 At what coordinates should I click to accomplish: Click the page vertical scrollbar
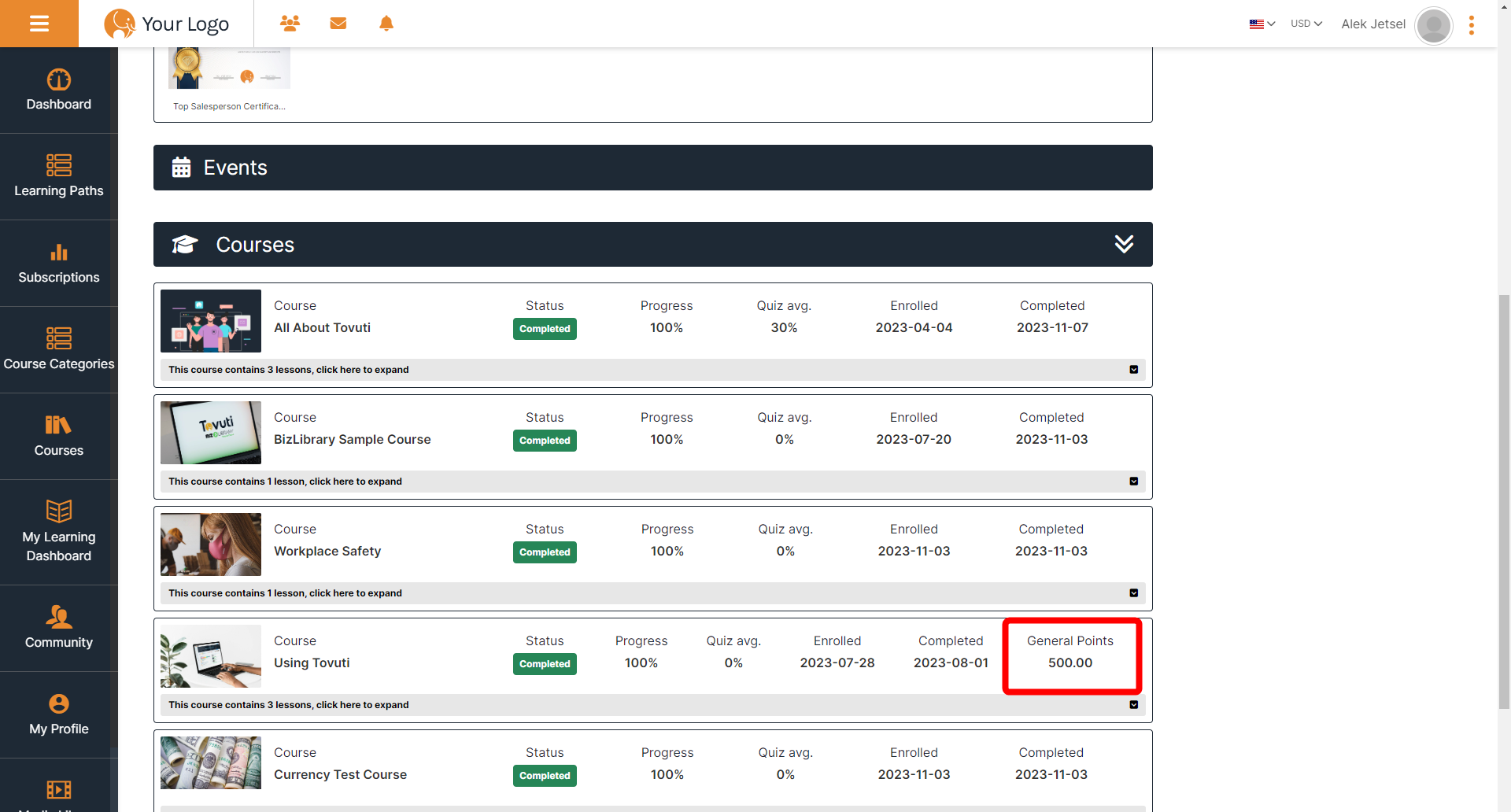point(1504,500)
